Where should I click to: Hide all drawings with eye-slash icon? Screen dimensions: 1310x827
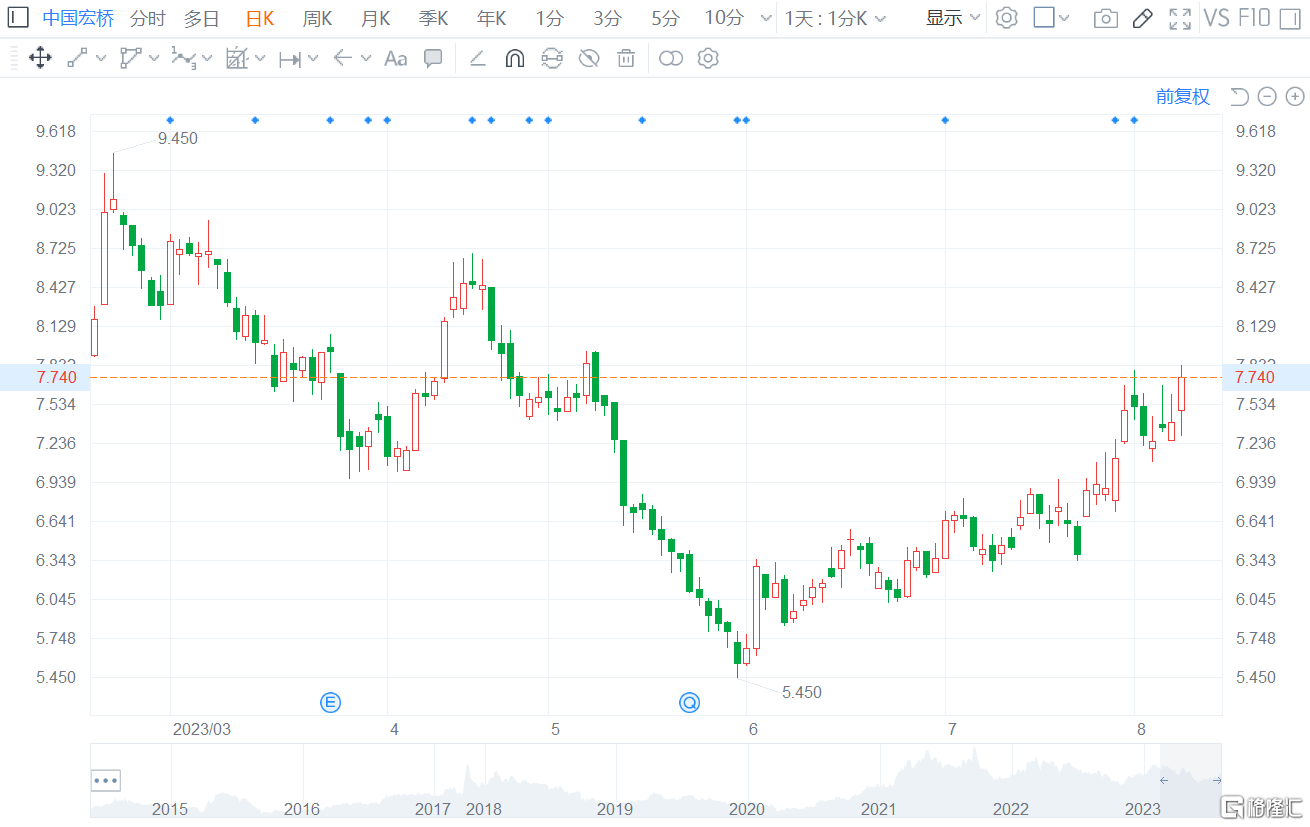point(589,58)
